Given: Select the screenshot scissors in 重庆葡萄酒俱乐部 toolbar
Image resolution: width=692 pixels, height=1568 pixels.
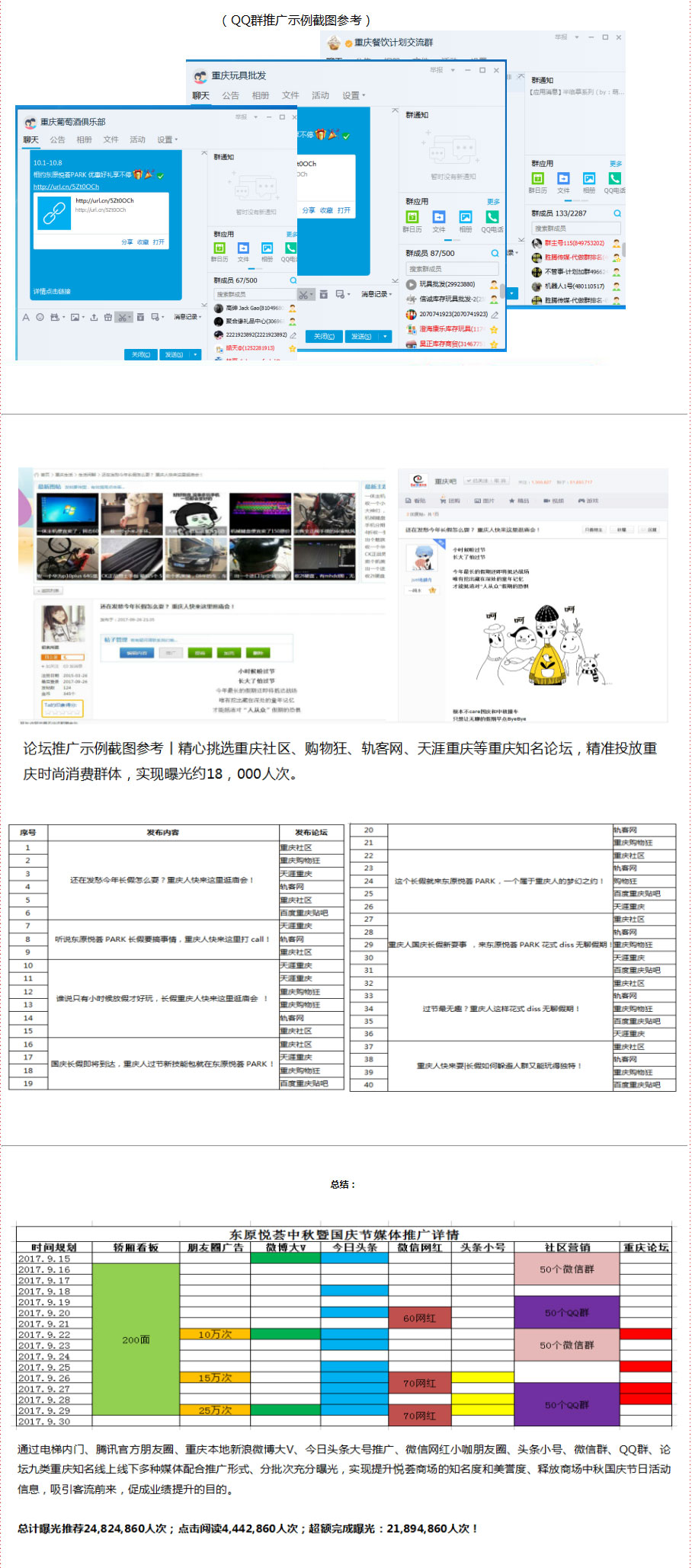Looking at the screenshot, I should (123, 317).
